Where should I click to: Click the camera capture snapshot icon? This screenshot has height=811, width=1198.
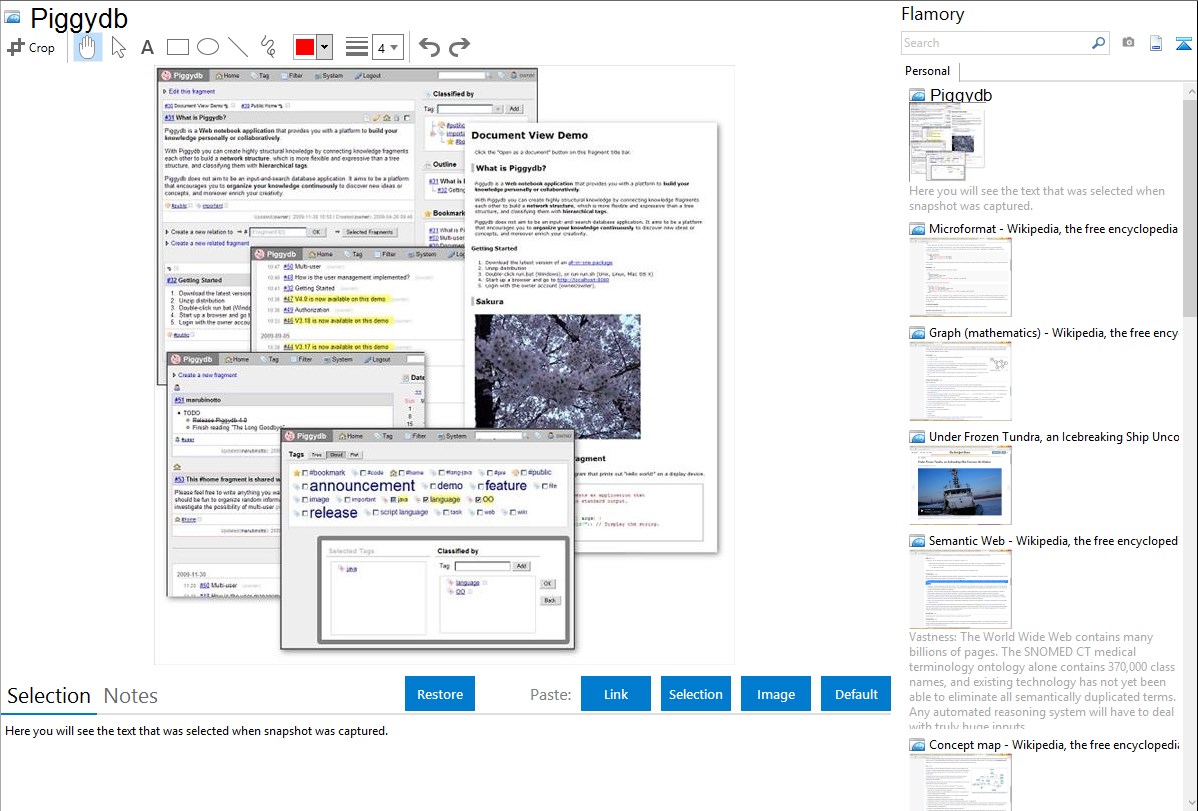click(x=1128, y=43)
